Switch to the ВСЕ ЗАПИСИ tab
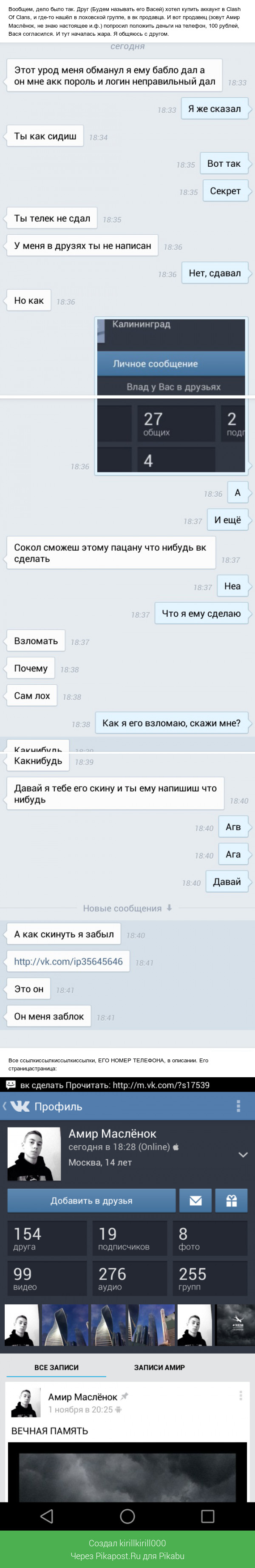Image resolution: width=255 pixels, height=1568 pixels. (x=57, y=1367)
